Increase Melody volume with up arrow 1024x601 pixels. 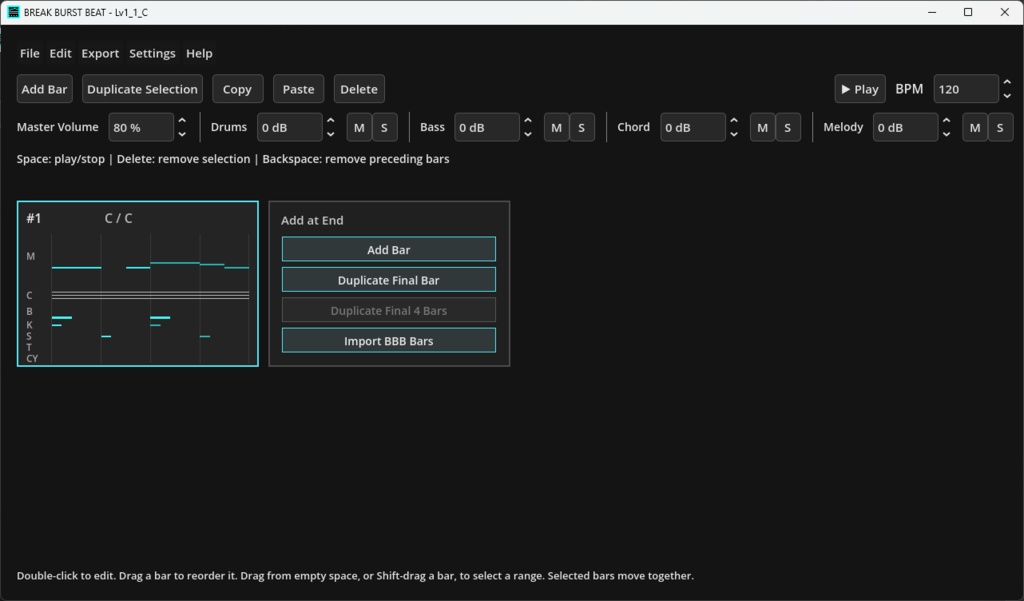click(946, 121)
